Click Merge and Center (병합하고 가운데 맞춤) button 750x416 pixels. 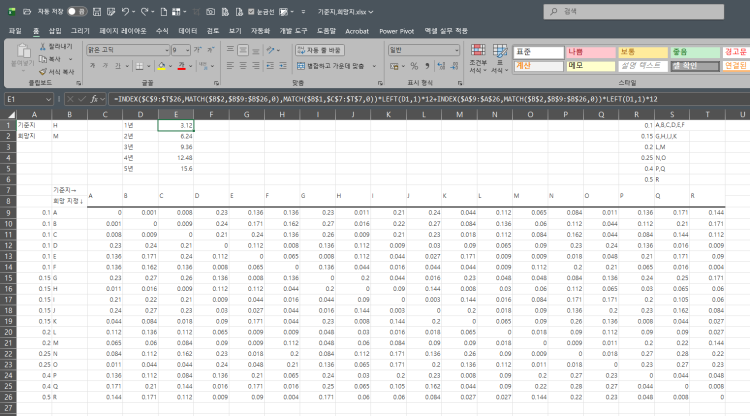point(332,65)
